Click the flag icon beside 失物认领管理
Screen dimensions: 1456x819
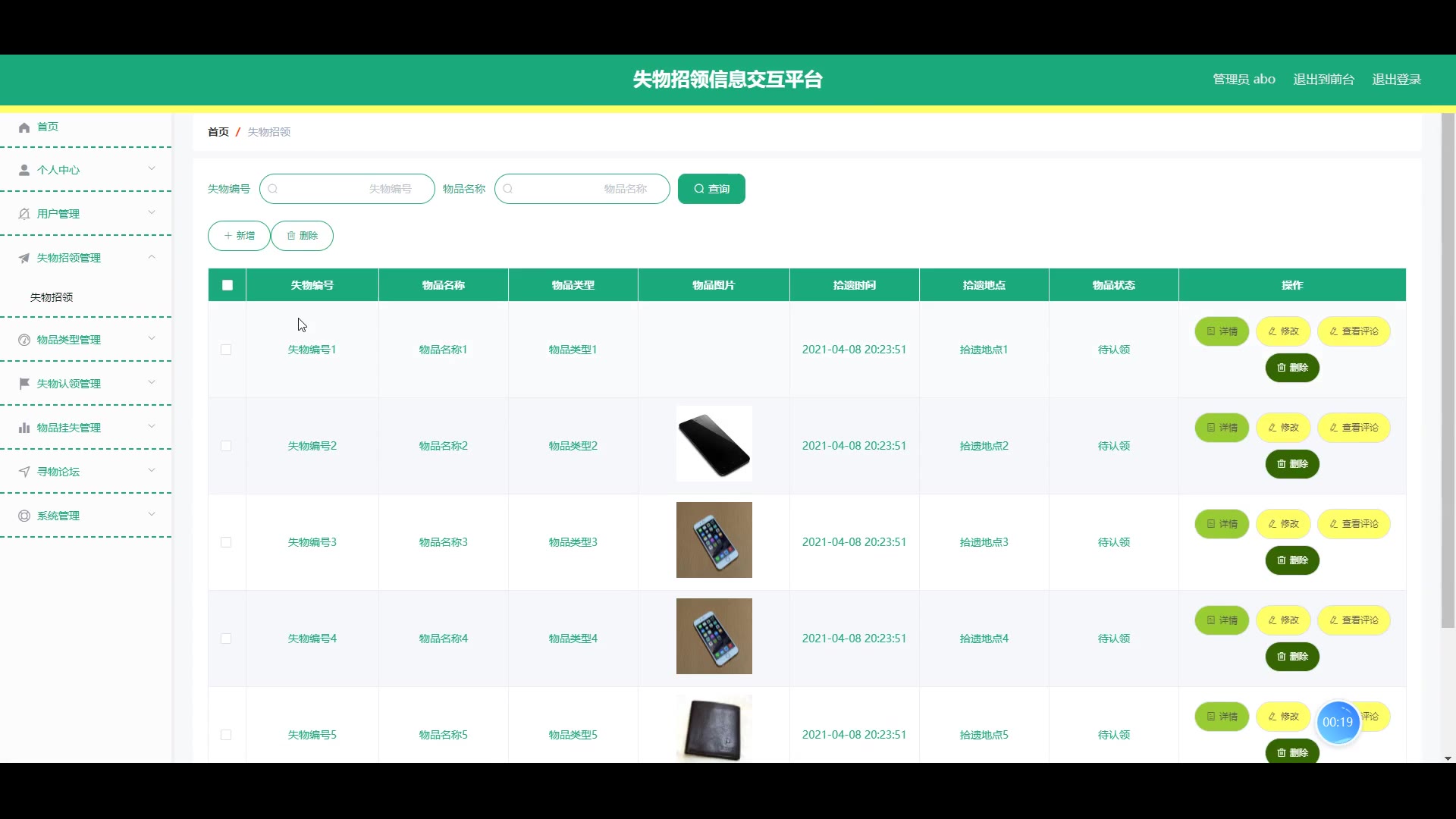(x=24, y=384)
